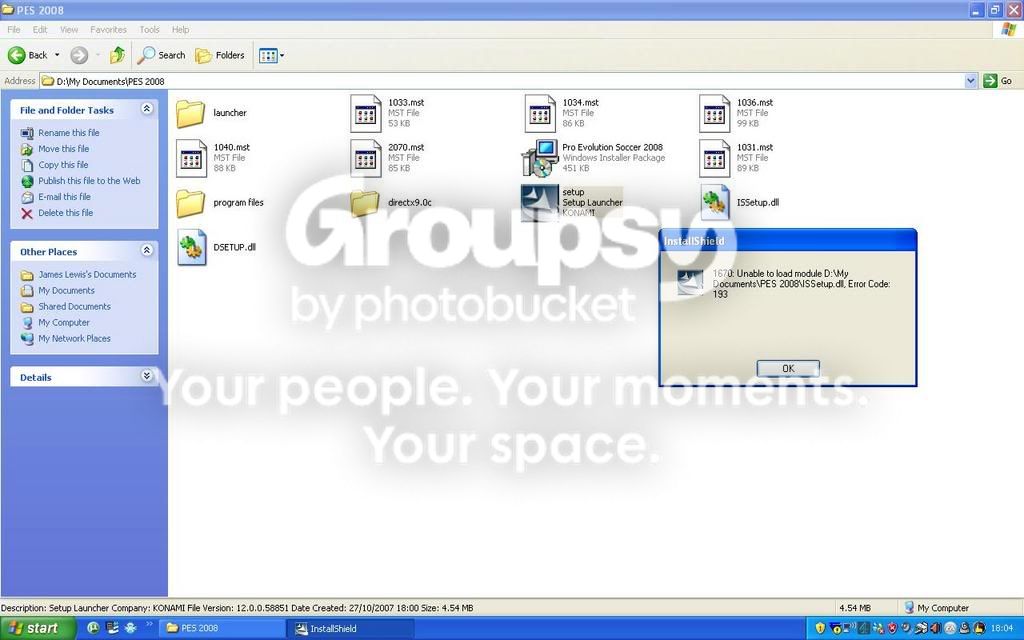Open the Edit menu
Viewport: 1024px width, 640px height.
40,29
